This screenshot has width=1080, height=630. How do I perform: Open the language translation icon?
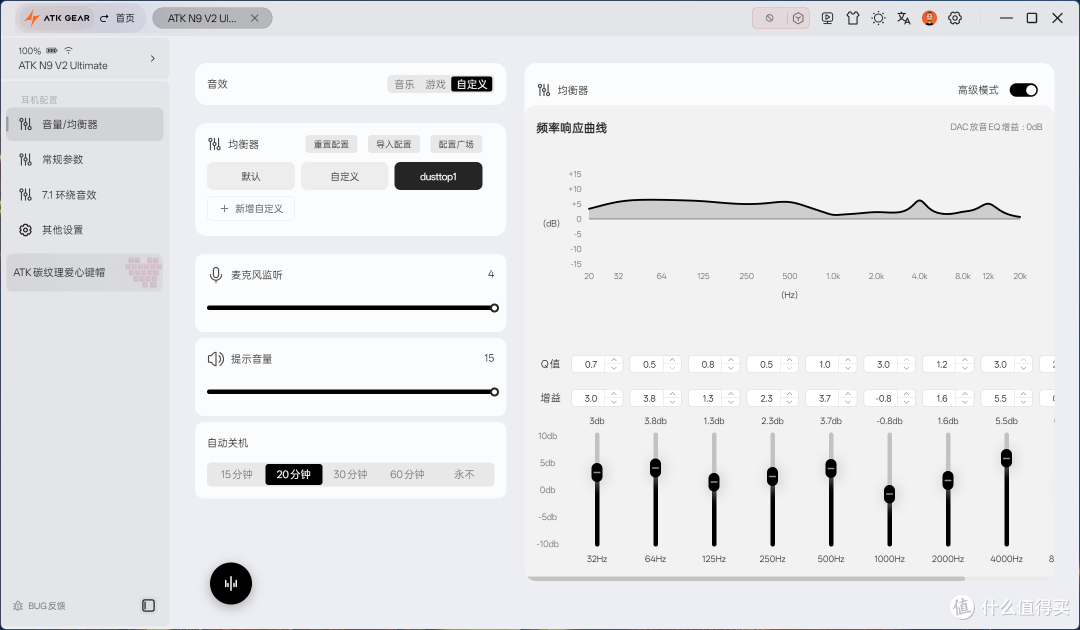tap(904, 19)
